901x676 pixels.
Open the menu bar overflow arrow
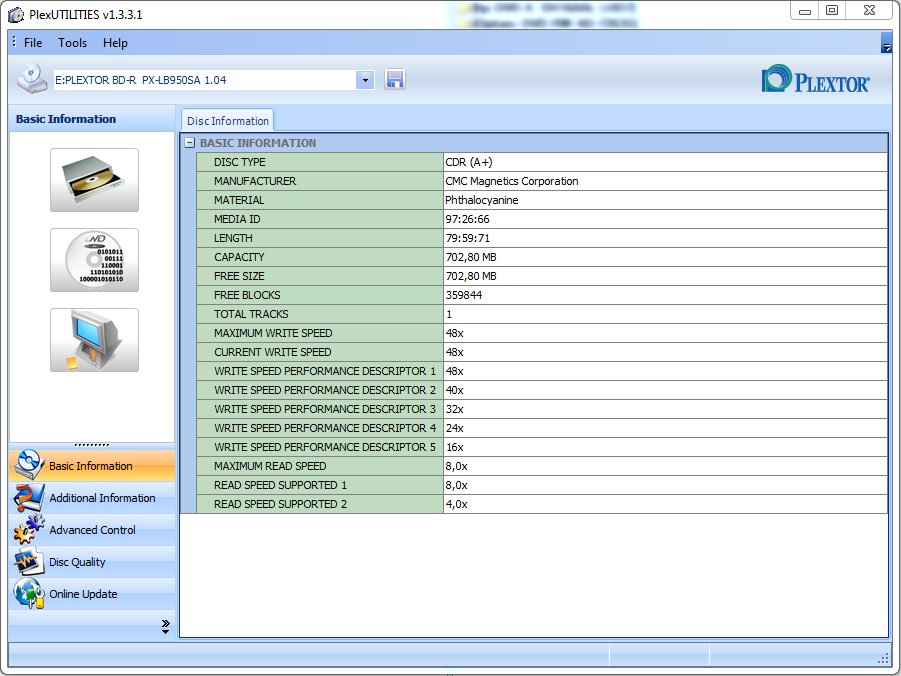(x=886, y=44)
